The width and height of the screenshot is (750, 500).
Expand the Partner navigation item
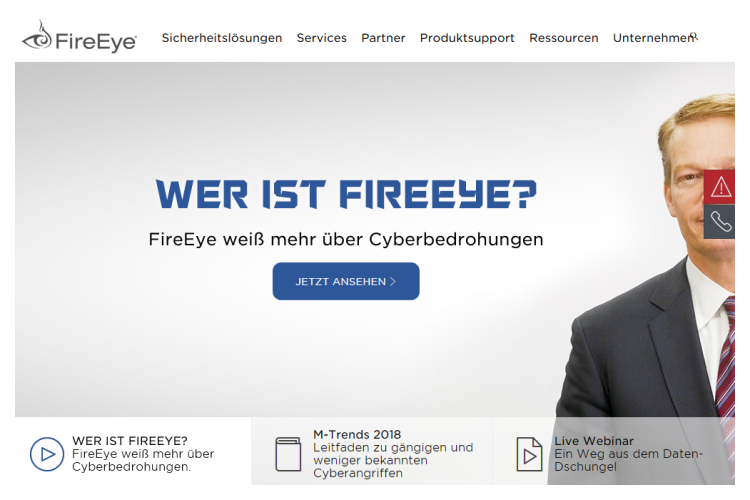click(x=383, y=38)
